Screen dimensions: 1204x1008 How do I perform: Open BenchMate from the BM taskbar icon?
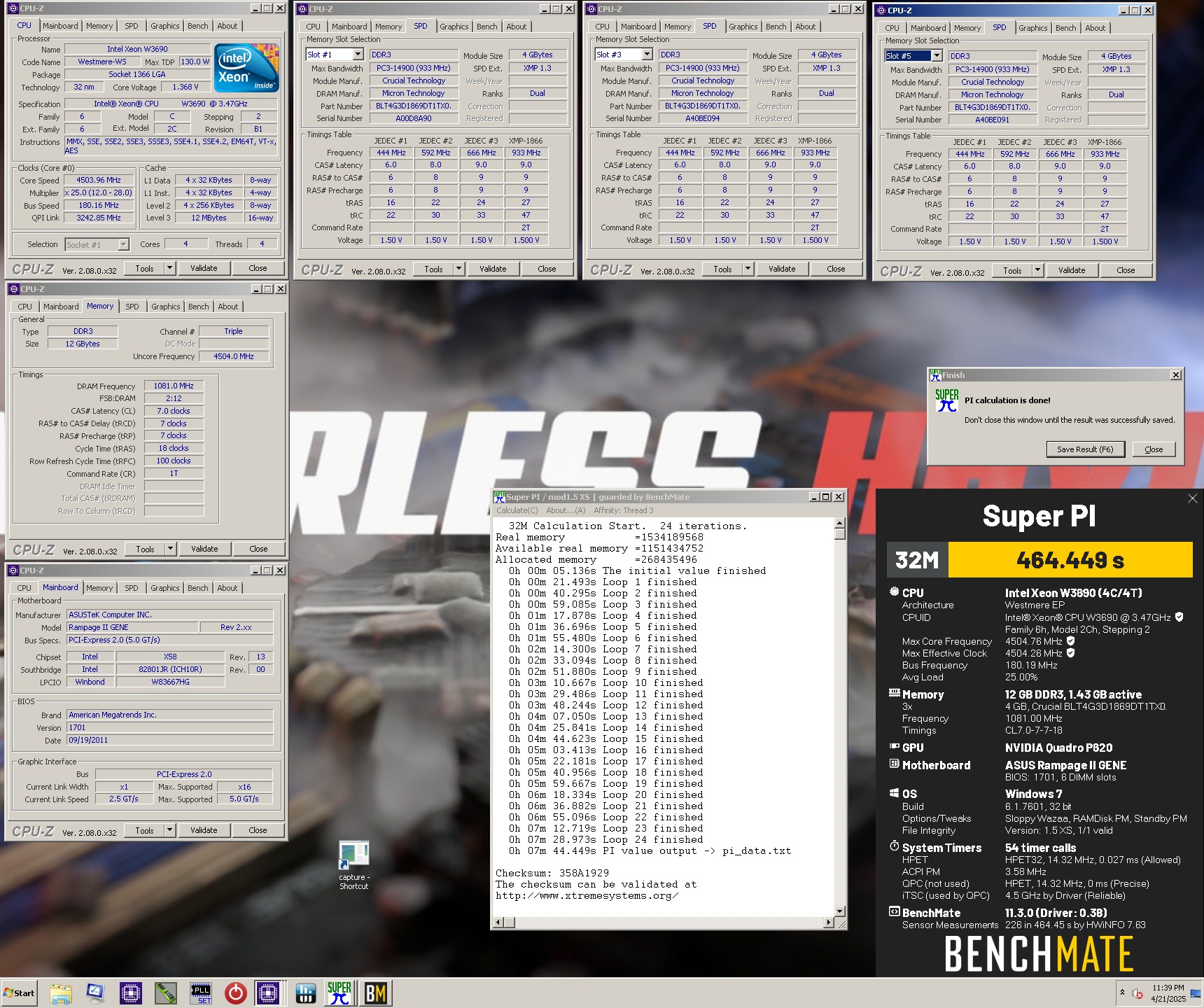[x=376, y=993]
